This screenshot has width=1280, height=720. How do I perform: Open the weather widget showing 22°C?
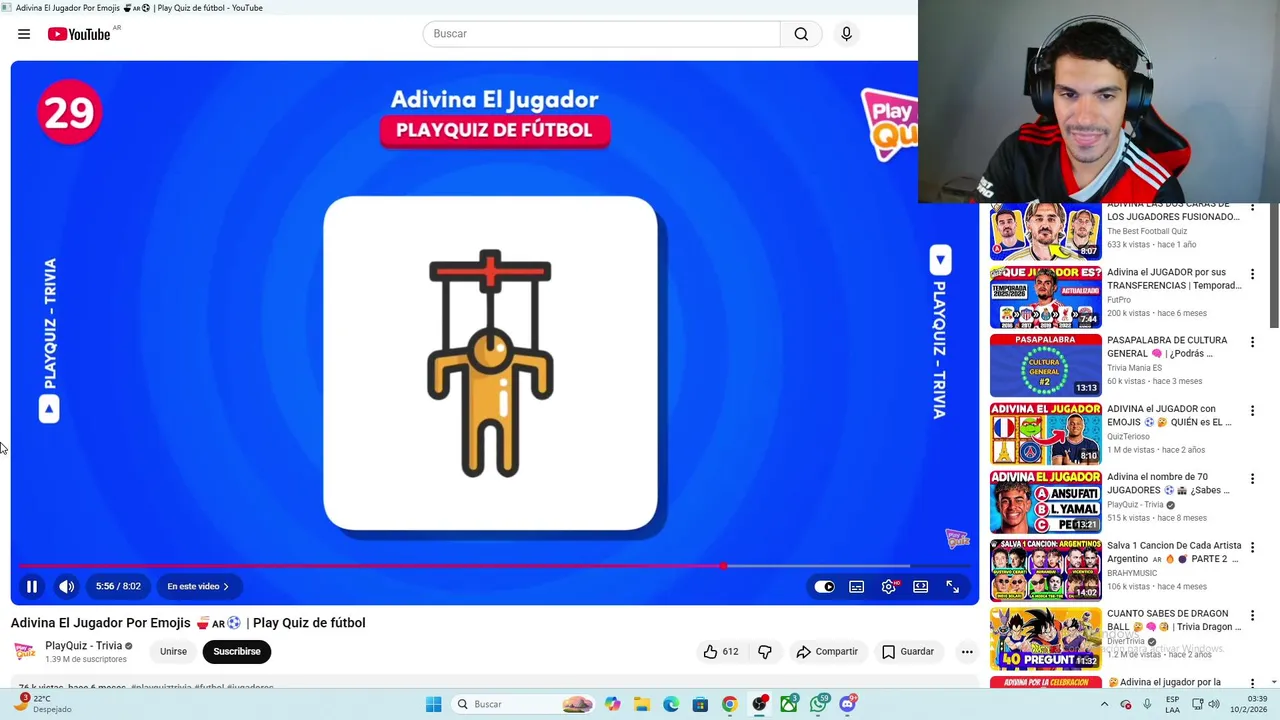42,705
